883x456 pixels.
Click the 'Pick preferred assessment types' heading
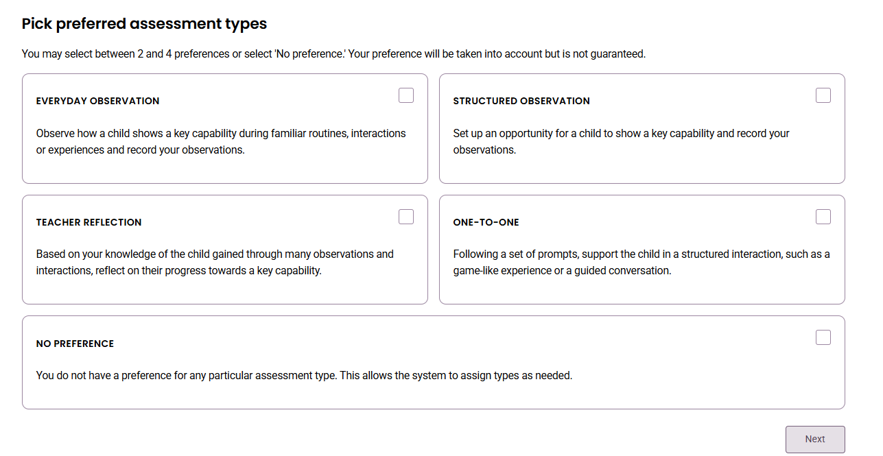(x=144, y=24)
